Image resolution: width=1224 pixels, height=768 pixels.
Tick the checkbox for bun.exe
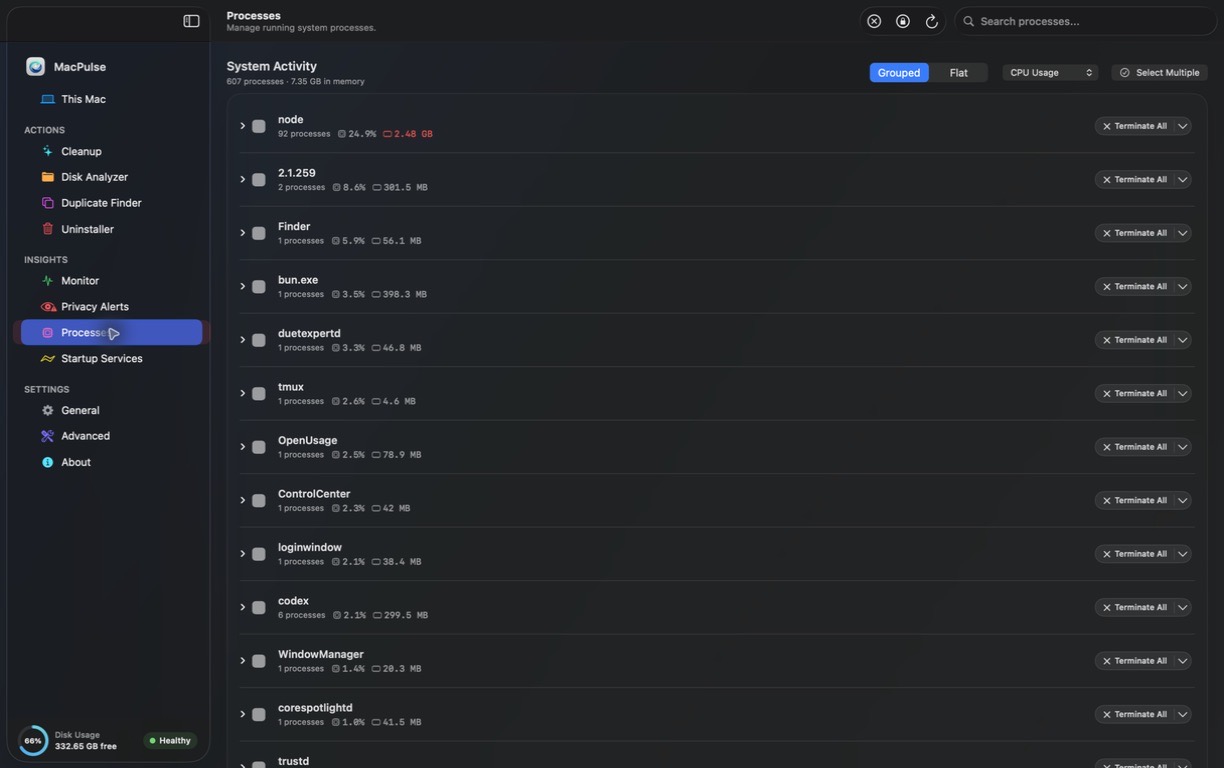click(x=258, y=287)
